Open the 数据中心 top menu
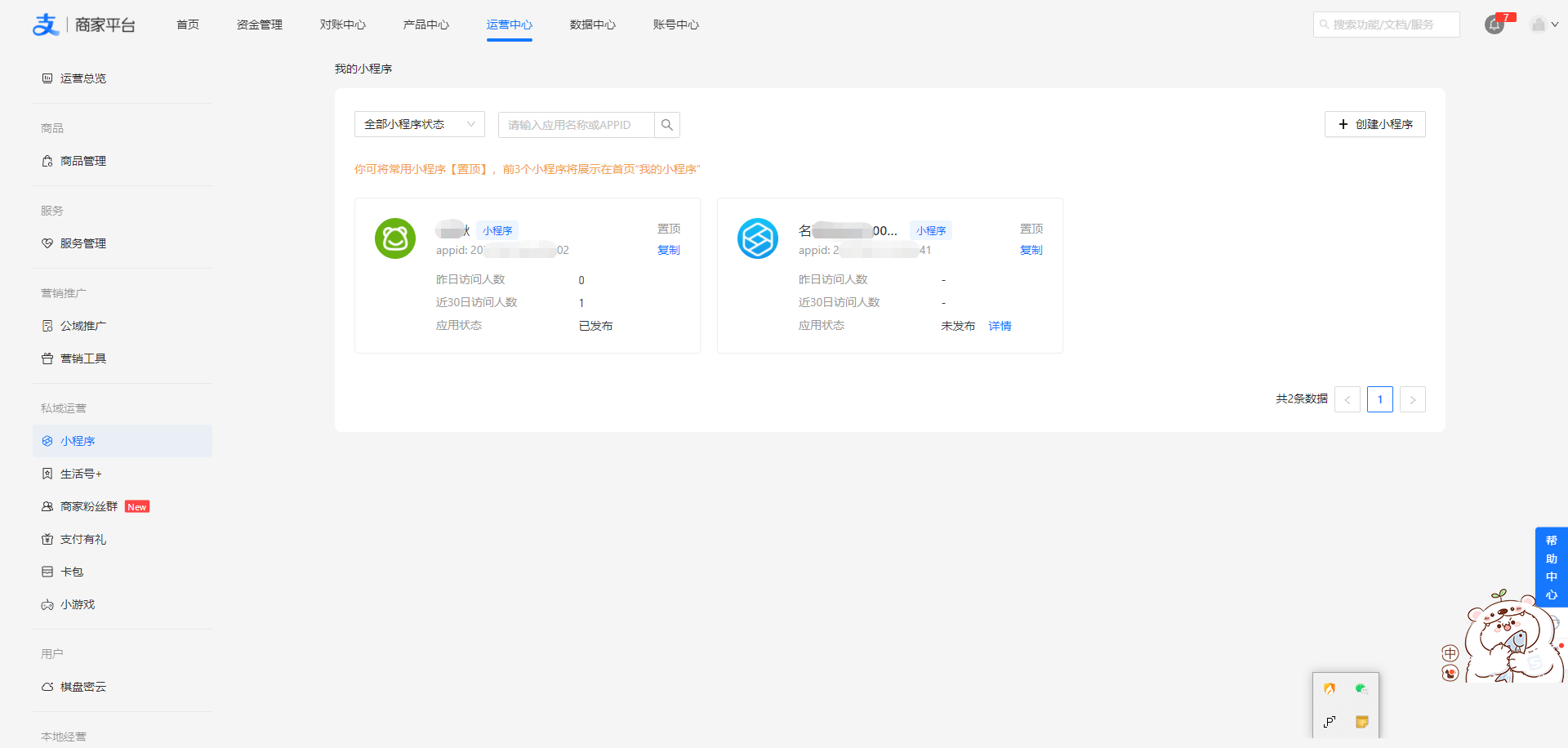Screen dimensions: 1568x748 (x=593, y=24)
